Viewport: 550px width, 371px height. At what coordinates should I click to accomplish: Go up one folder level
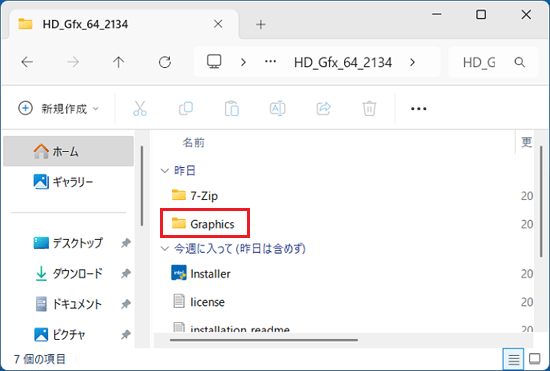tap(119, 62)
